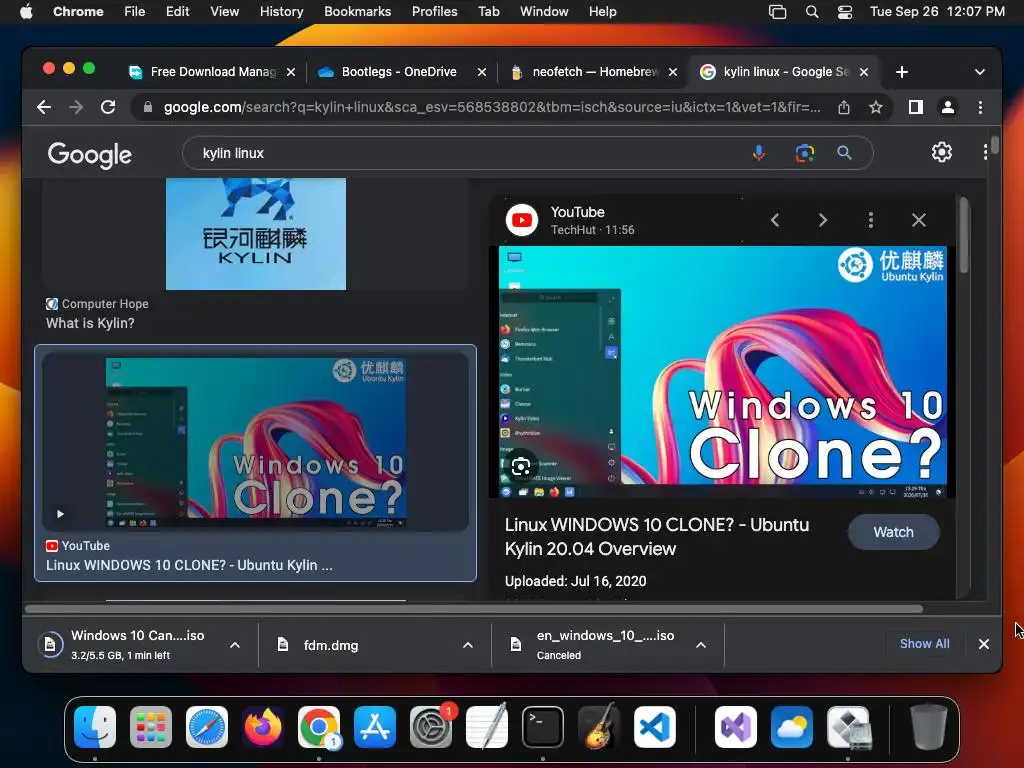Open System Settings from the Dock
This screenshot has width=1024, height=768.
431,727
